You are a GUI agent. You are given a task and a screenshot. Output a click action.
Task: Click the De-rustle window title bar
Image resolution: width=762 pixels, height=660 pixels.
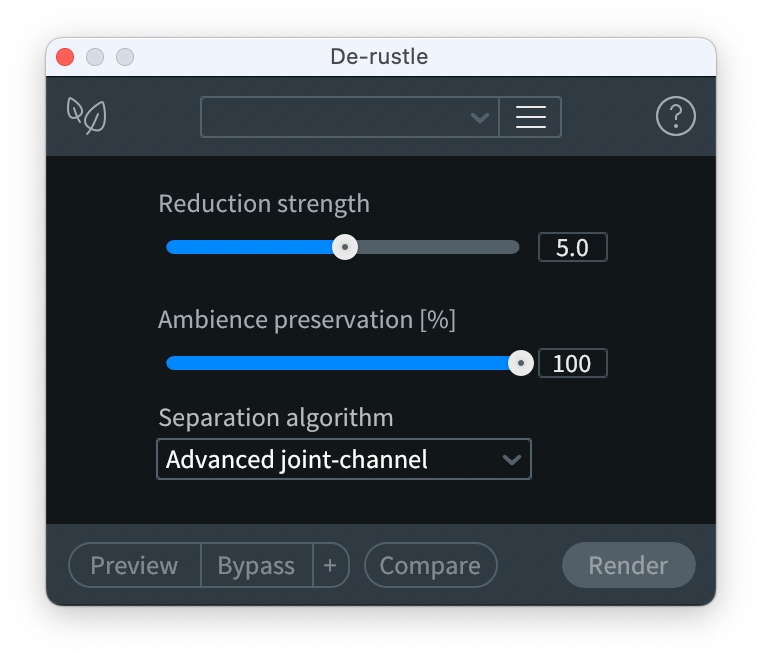click(x=381, y=57)
